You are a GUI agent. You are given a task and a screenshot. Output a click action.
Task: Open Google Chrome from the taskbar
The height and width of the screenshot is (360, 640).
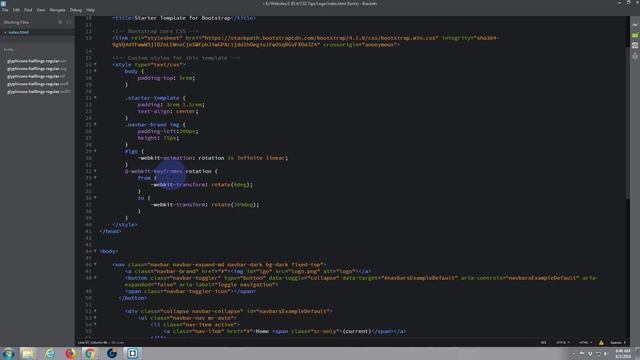[90, 353]
